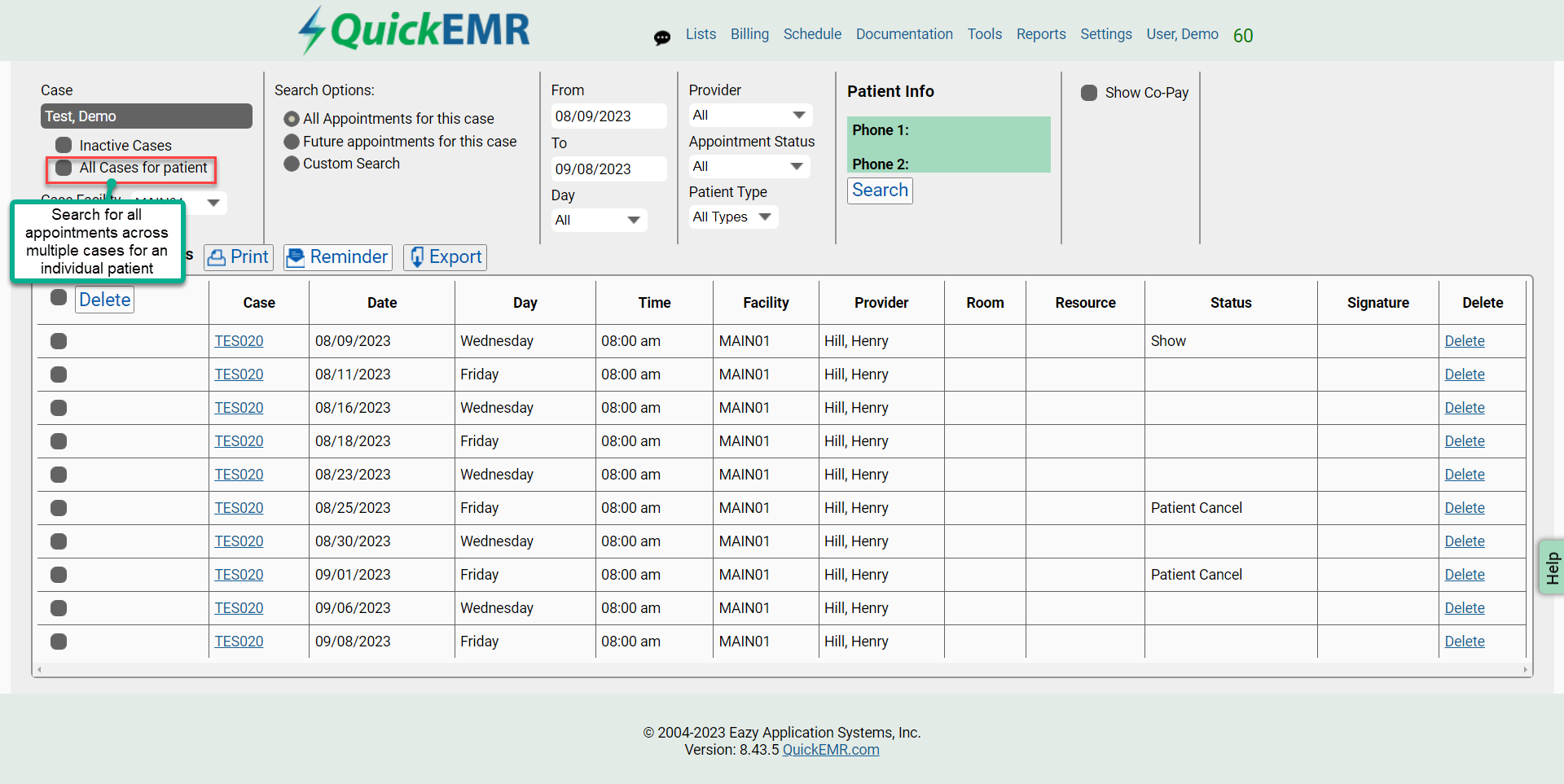Screen dimensions: 1564x784
Task: Delete the 08/23/2023 appointment via row link
Action: [x=1465, y=475]
